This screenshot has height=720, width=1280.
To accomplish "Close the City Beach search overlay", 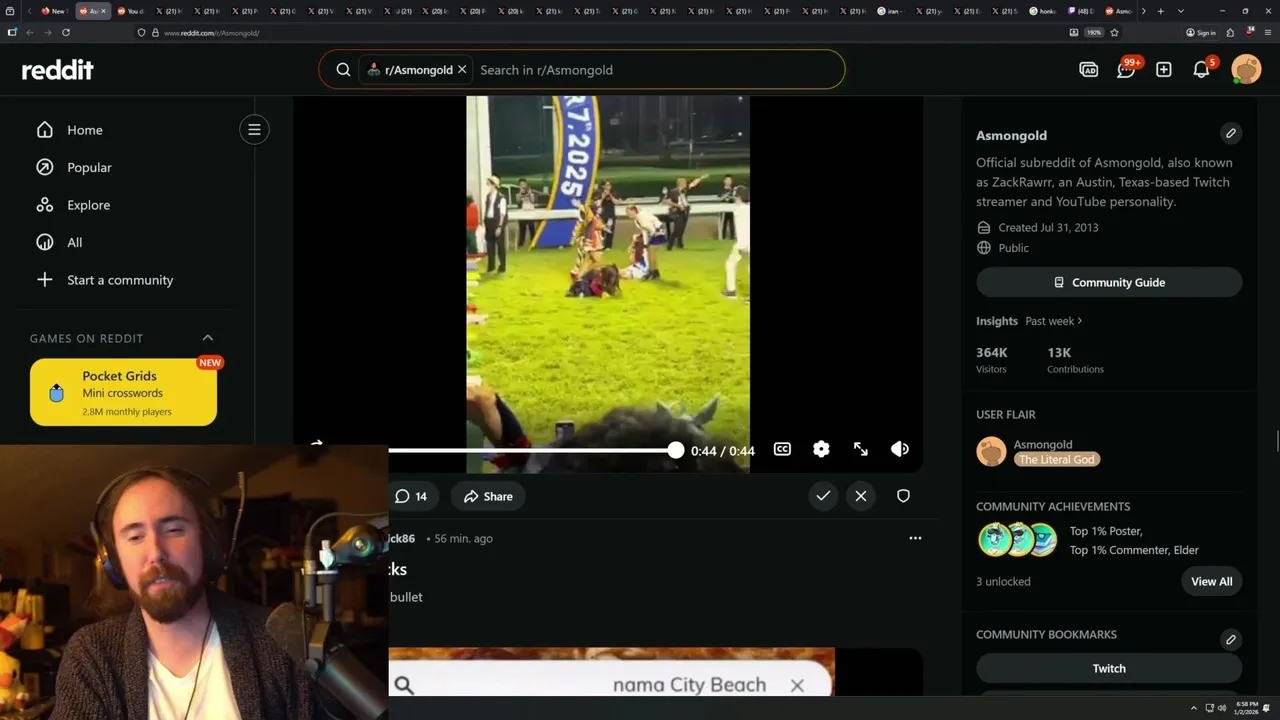I will (x=797, y=685).
